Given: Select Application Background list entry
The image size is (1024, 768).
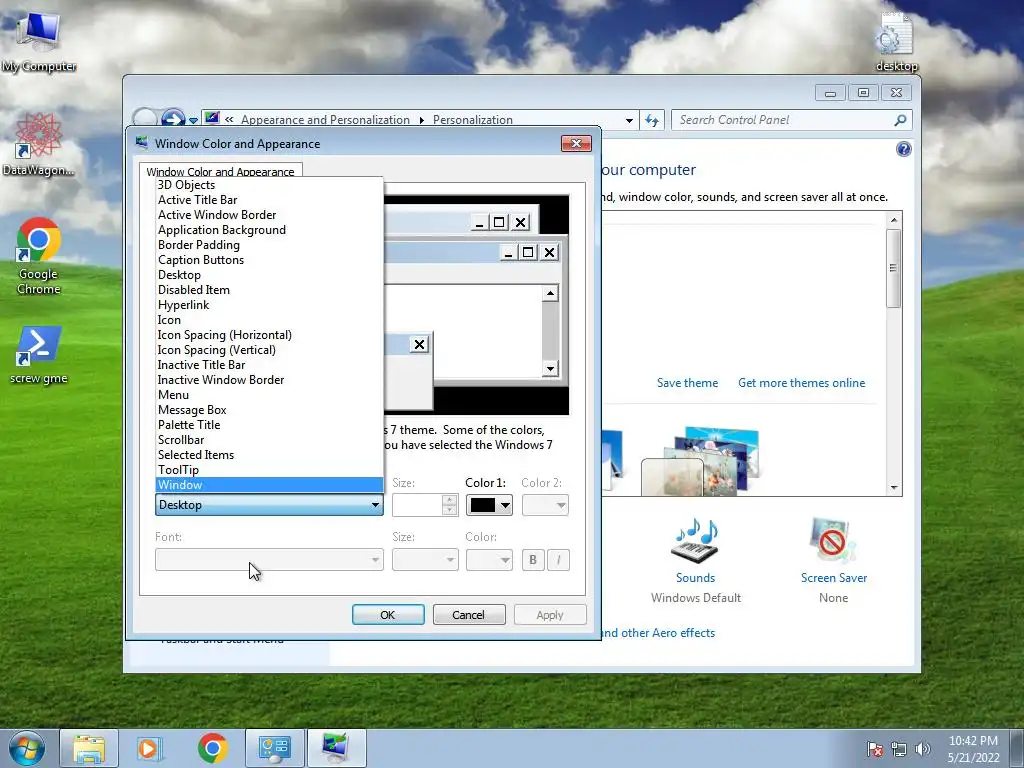Looking at the screenshot, I should (269, 230).
